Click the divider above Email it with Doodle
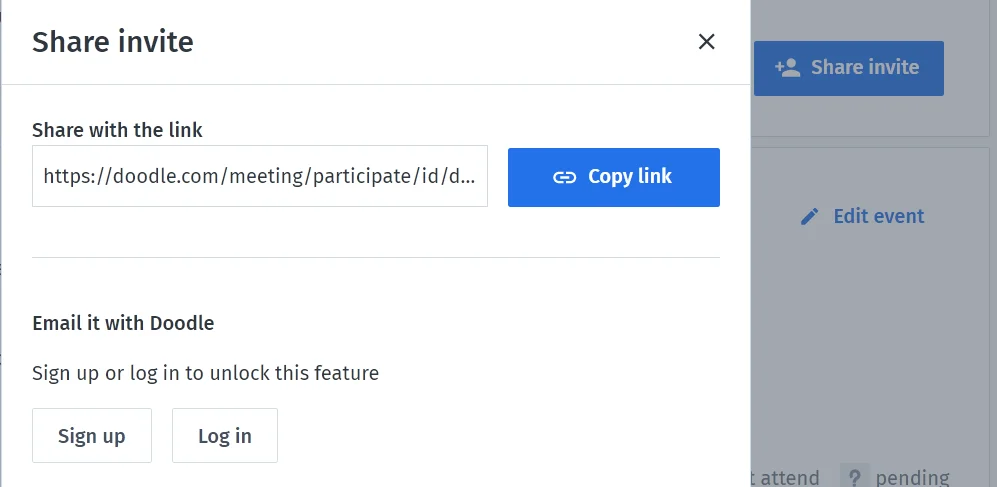 point(376,257)
